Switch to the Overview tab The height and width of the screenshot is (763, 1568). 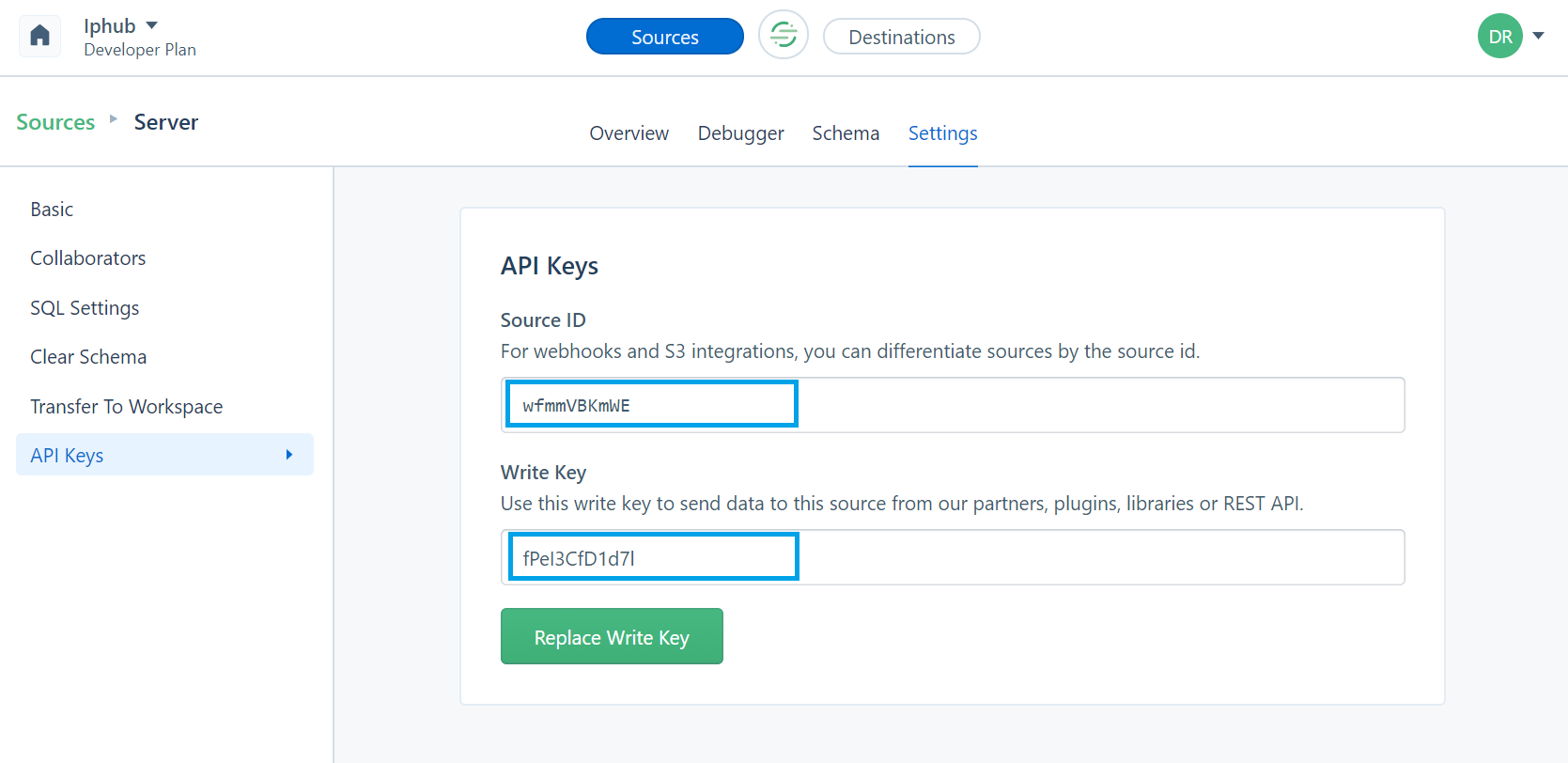tap(629, 133)
